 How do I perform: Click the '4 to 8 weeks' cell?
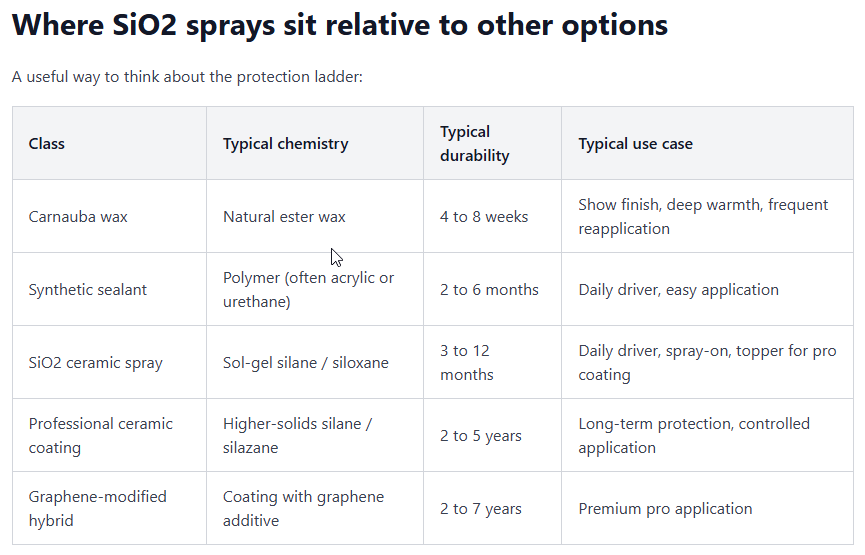coord(493,216)
